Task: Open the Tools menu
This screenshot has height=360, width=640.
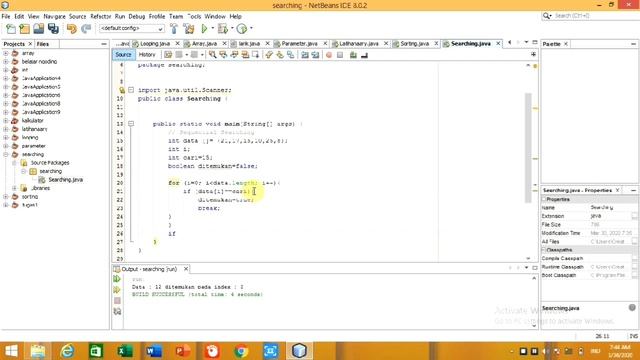Action: click(x=194, y=16)
